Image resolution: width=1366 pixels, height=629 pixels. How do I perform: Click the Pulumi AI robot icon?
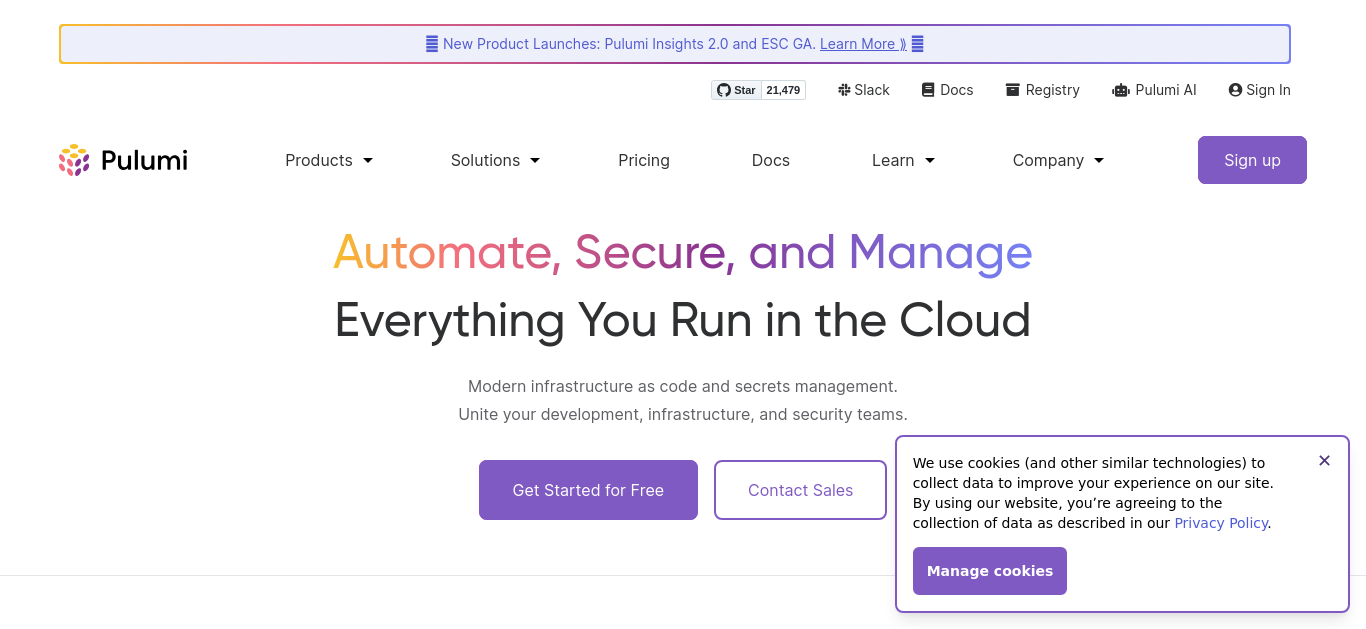[1121, 90]
